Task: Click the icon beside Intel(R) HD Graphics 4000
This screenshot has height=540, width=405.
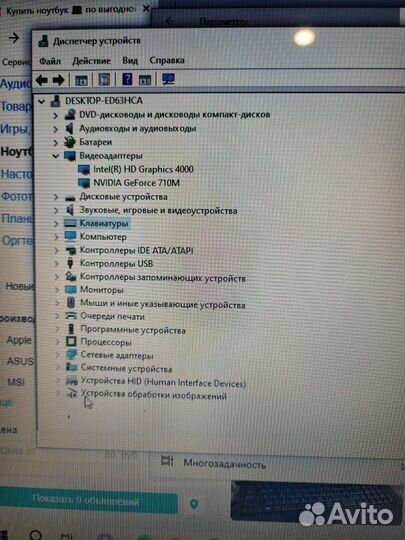Action: tap(84, 169)
